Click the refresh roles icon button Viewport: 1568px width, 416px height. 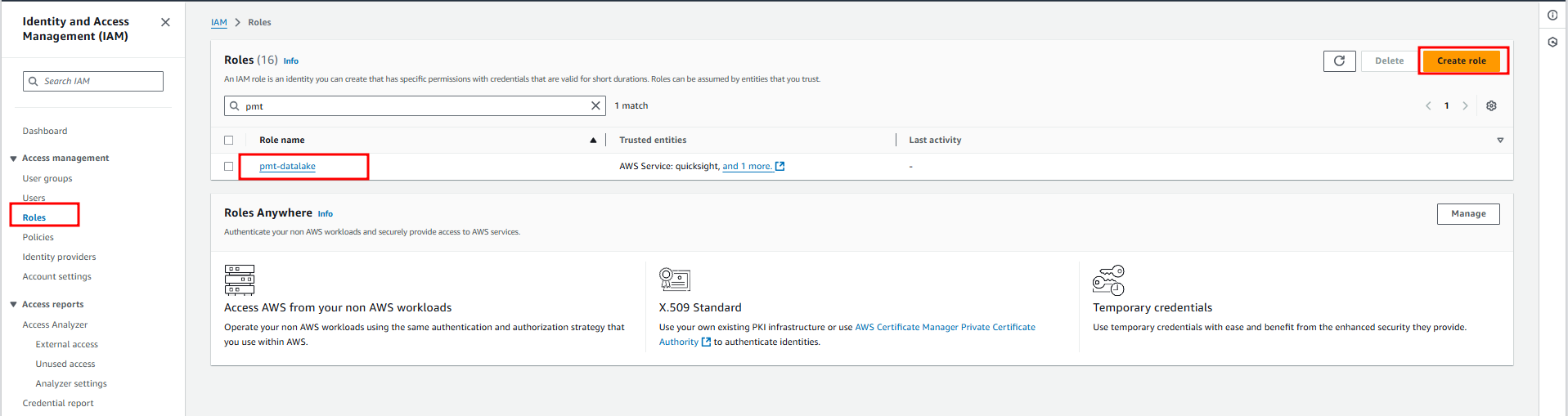coord(1339,61)
